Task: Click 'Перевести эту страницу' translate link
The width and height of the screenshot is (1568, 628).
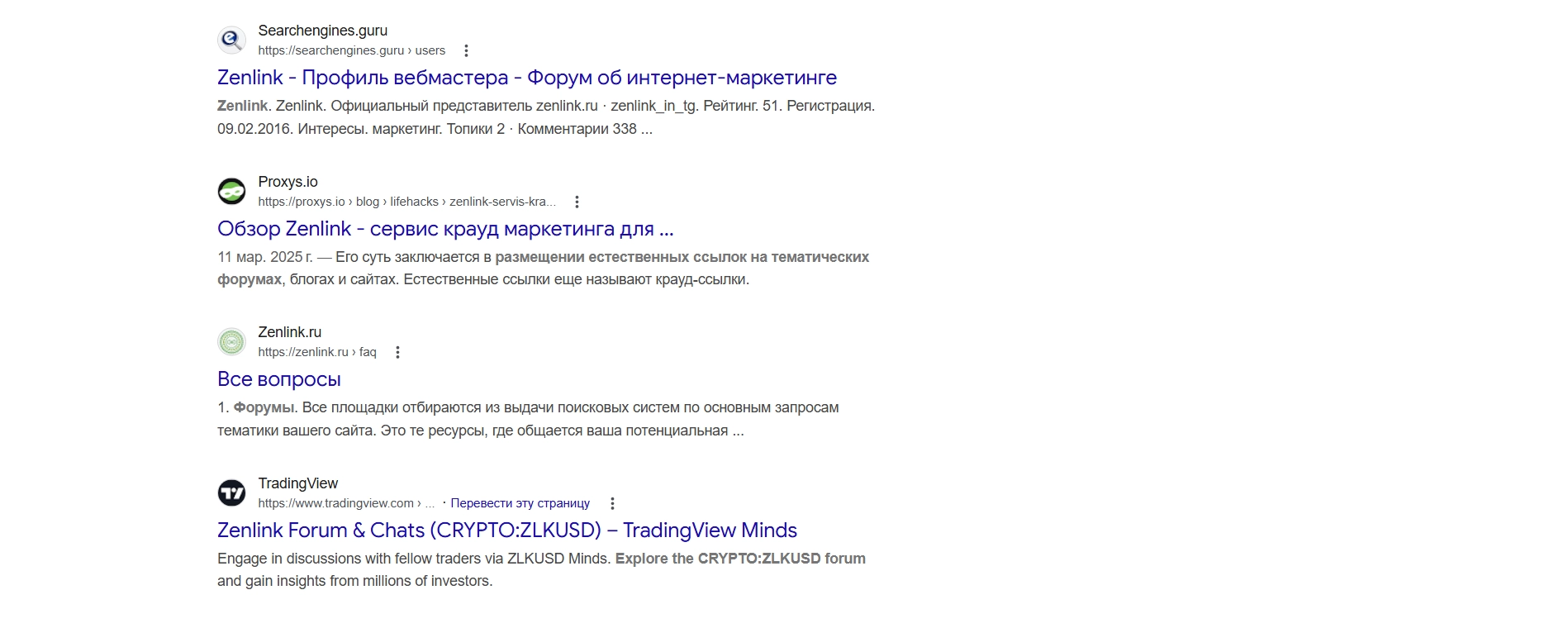Action: [520, 503]
